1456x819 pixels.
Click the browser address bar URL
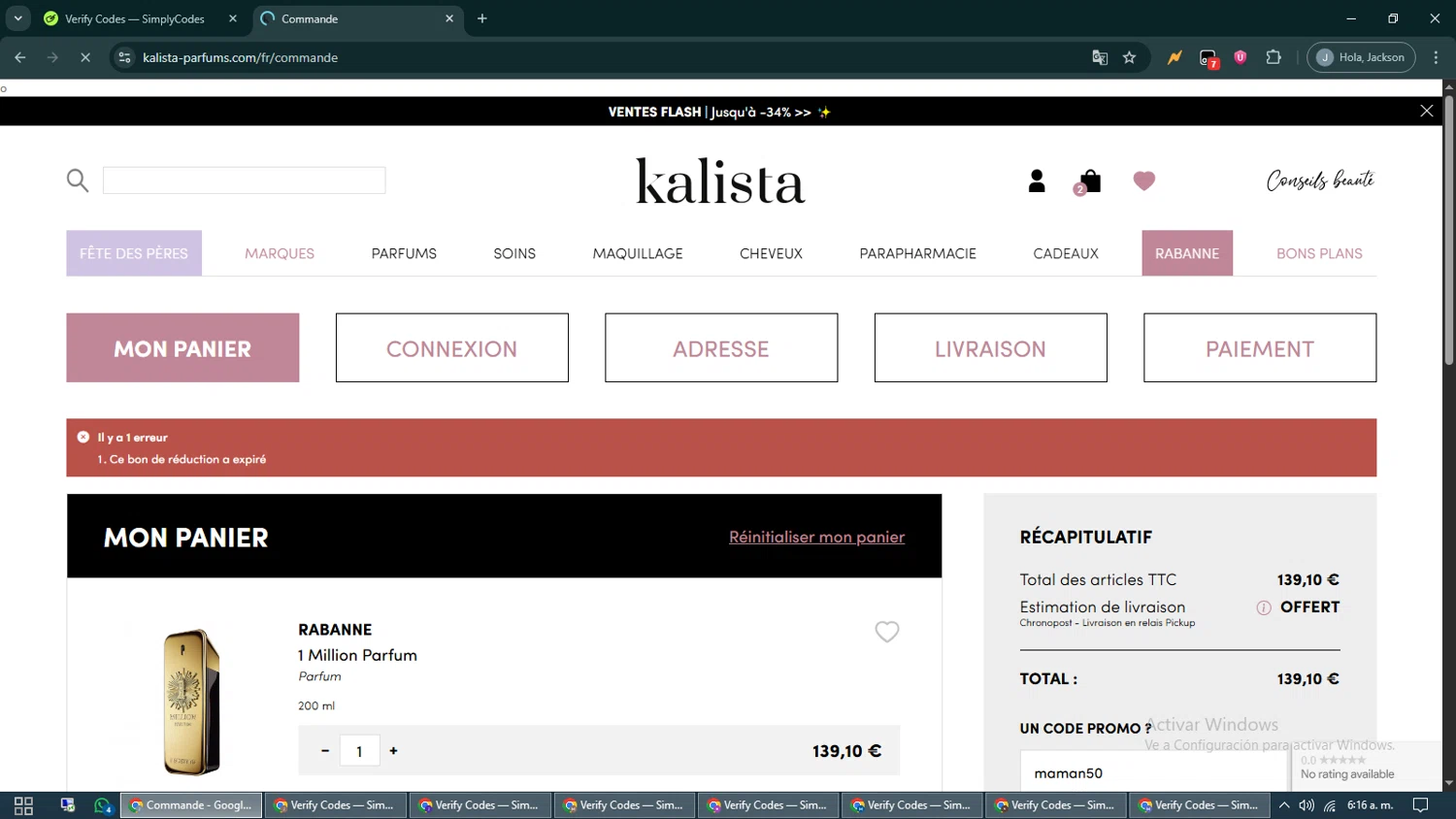241,57
